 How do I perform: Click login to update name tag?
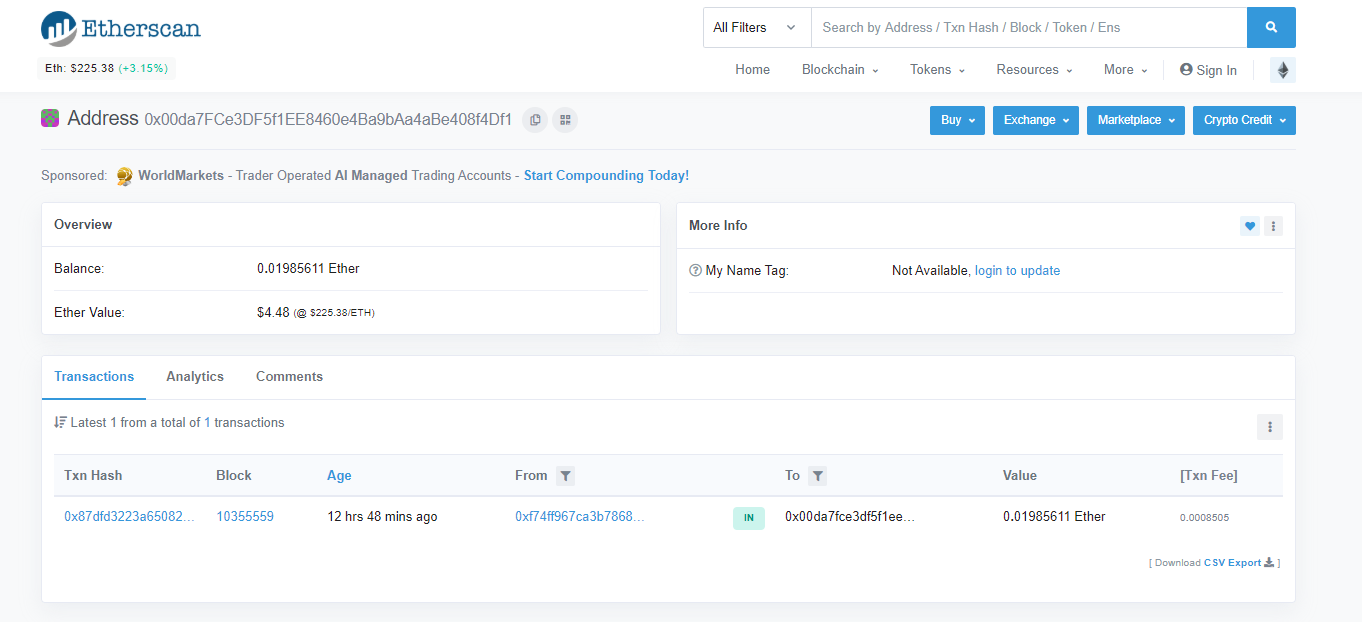pyautogui.click(x=1017, y=271)
